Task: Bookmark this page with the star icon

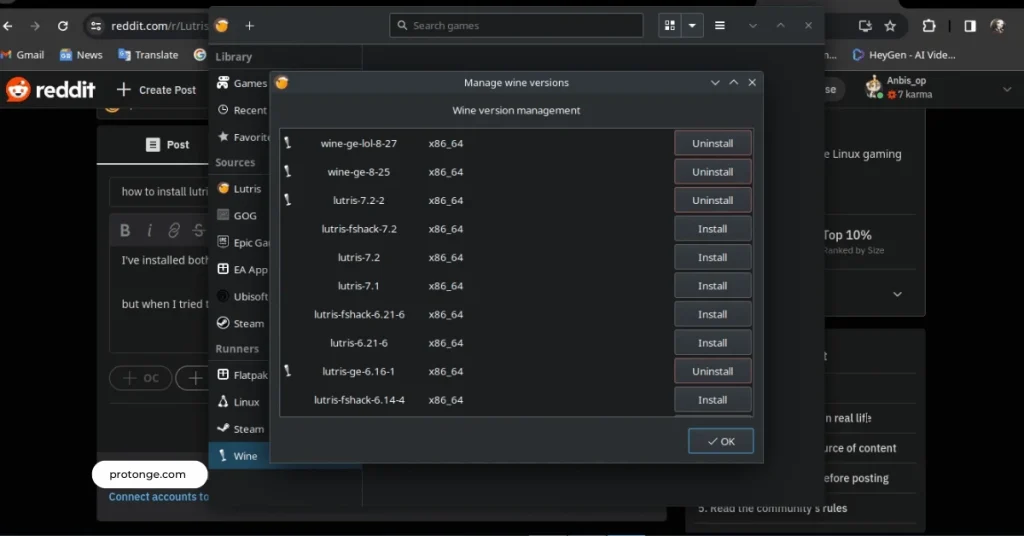Action: 890,26
